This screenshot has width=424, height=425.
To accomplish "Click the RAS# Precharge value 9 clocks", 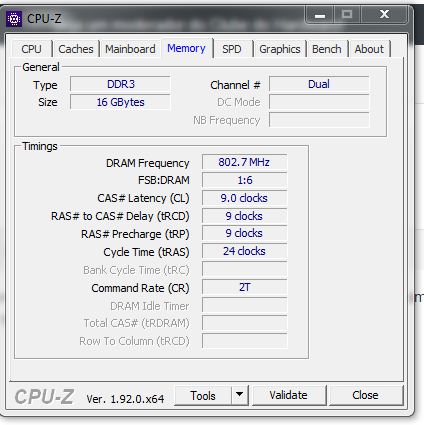I will coord(244,233).
